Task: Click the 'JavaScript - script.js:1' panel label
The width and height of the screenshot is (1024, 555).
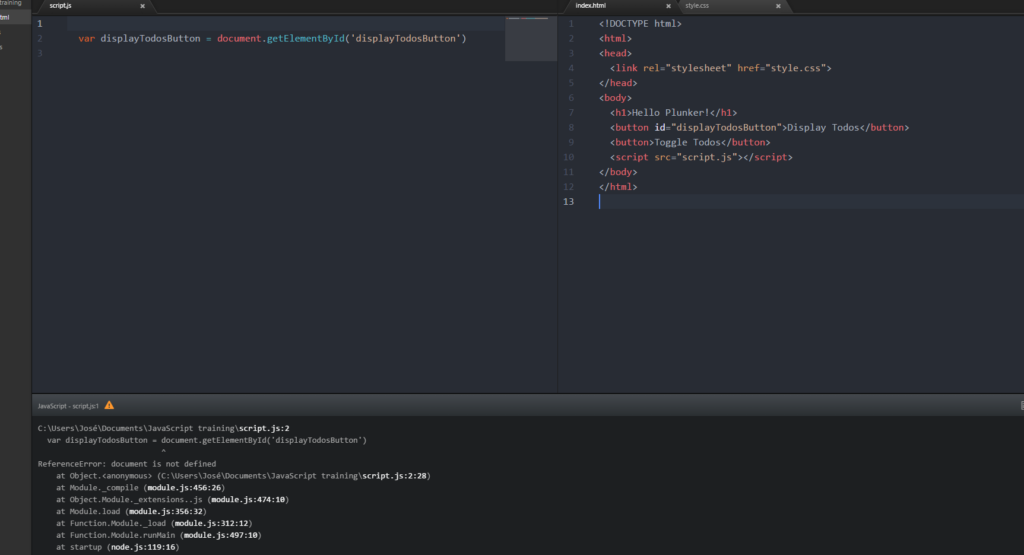Action: pos(68,406)
